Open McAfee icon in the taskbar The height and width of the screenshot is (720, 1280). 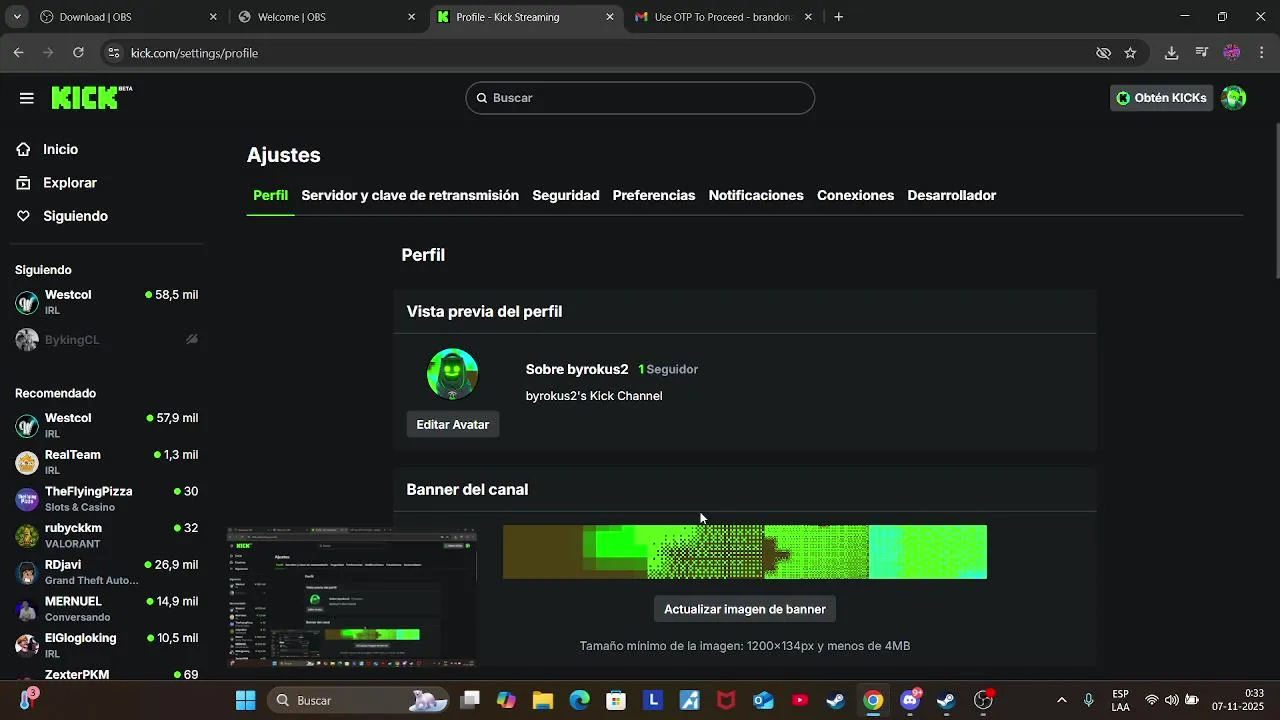pyautogui.click(x=726, y=700)
